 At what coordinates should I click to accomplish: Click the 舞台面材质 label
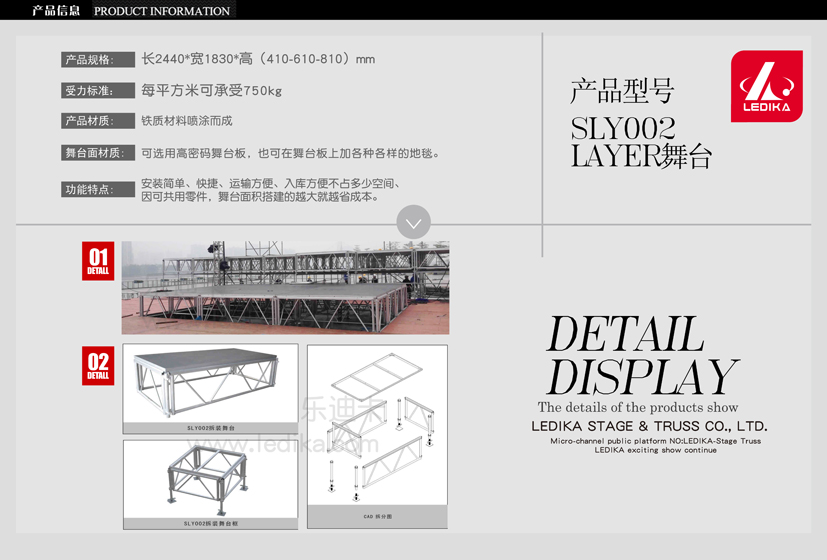pos(98,153)
